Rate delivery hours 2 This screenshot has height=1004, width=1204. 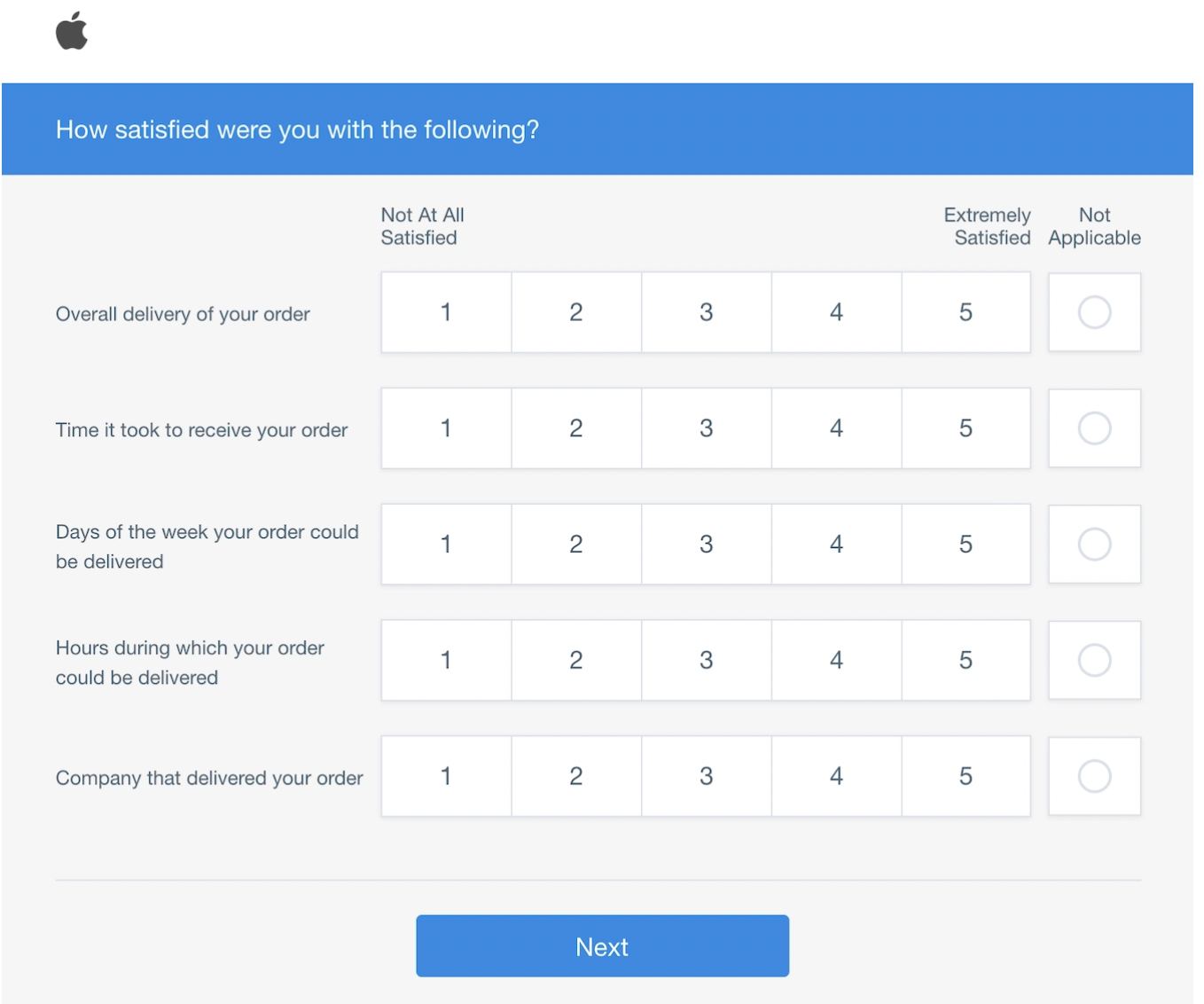576,661
